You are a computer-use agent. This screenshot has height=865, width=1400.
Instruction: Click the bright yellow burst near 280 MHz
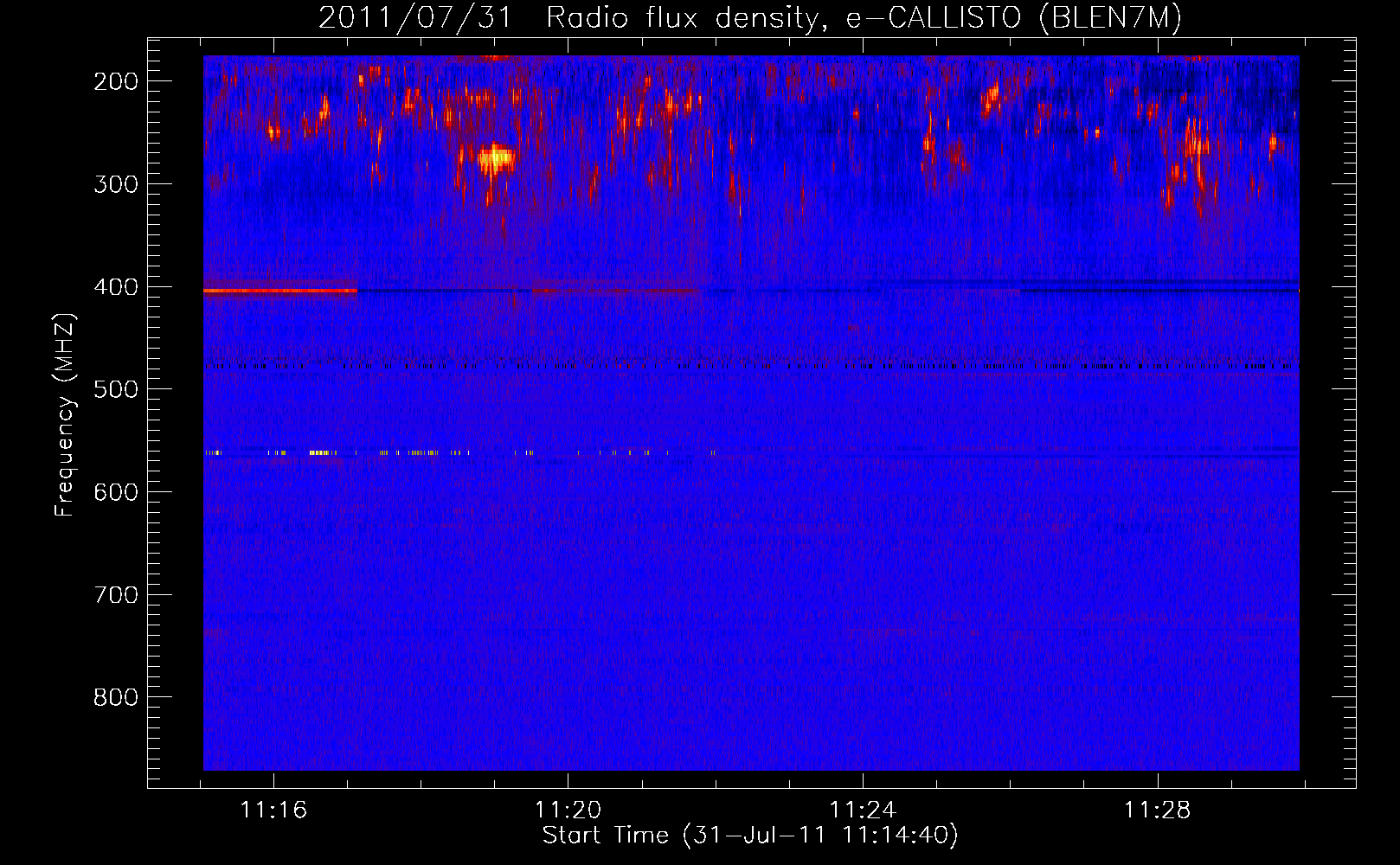[x=496, y=159]
